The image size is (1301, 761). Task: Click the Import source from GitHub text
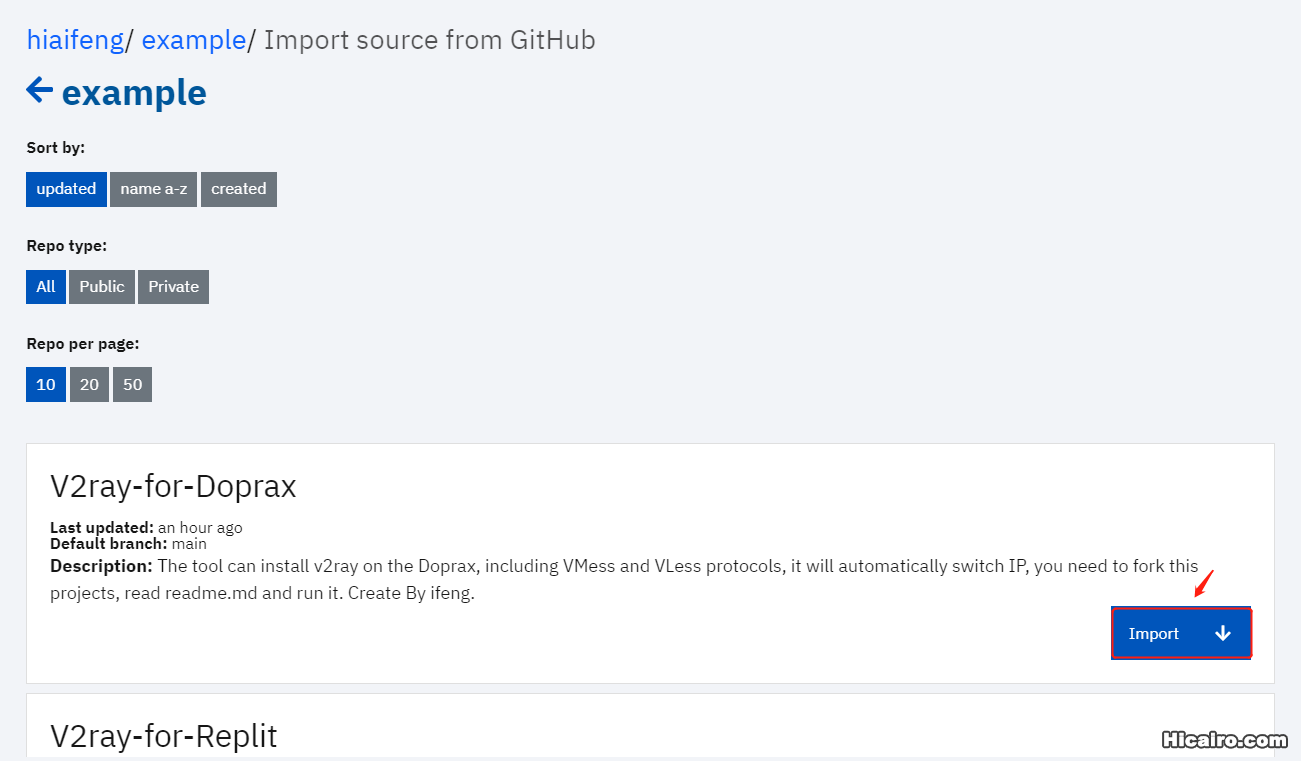pos(429,40)
